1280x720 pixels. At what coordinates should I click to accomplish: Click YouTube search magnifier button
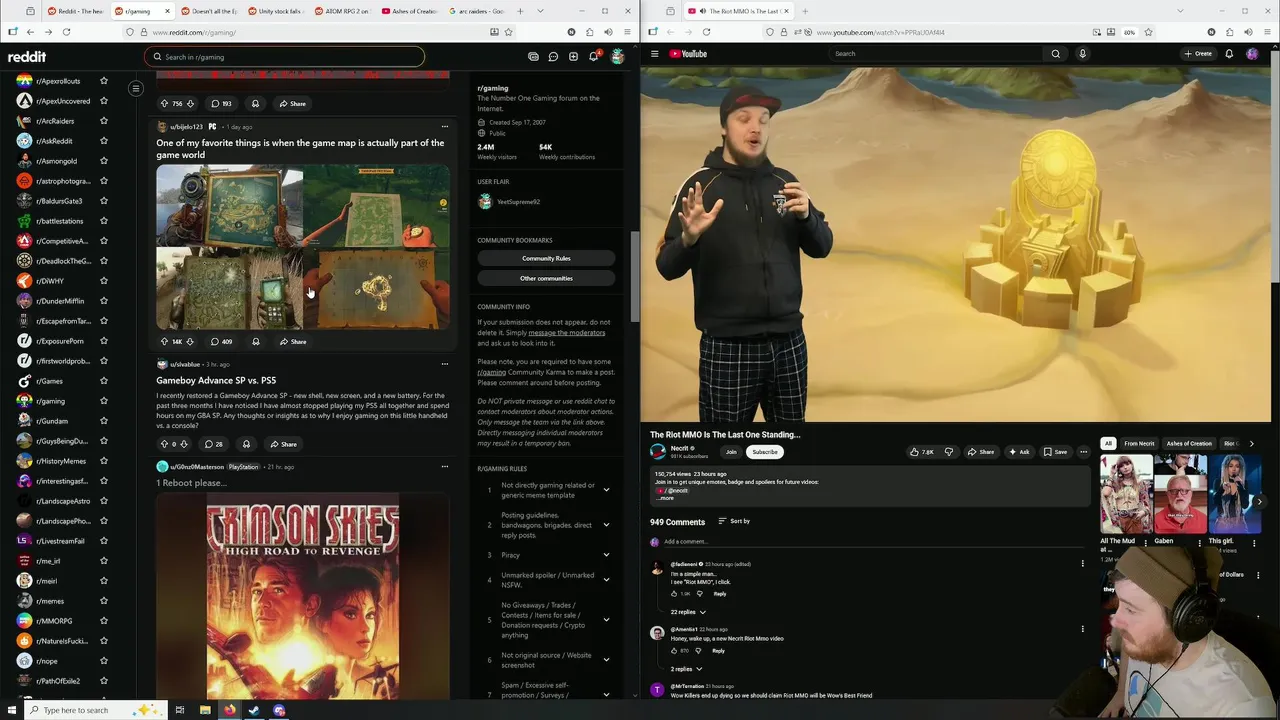pyautogui.click(x=1055, y=54)
